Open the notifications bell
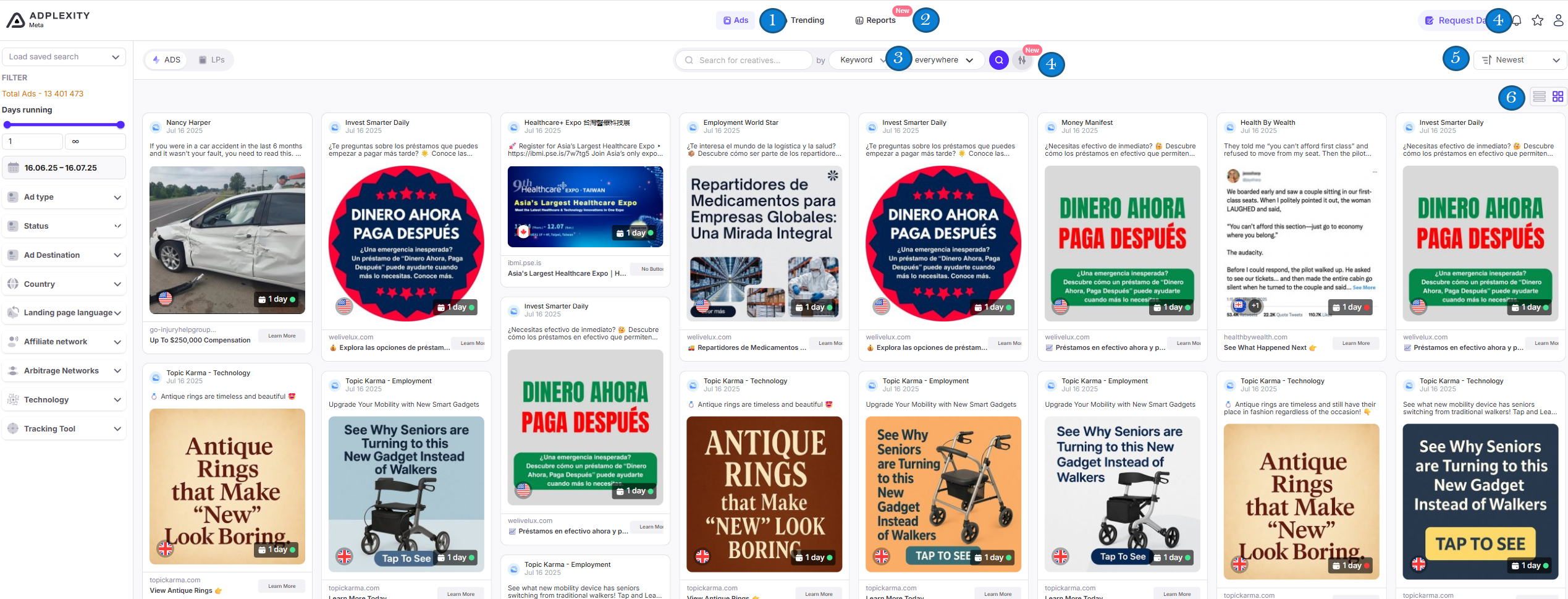The image size is (1568, 599). (1516, 20)
